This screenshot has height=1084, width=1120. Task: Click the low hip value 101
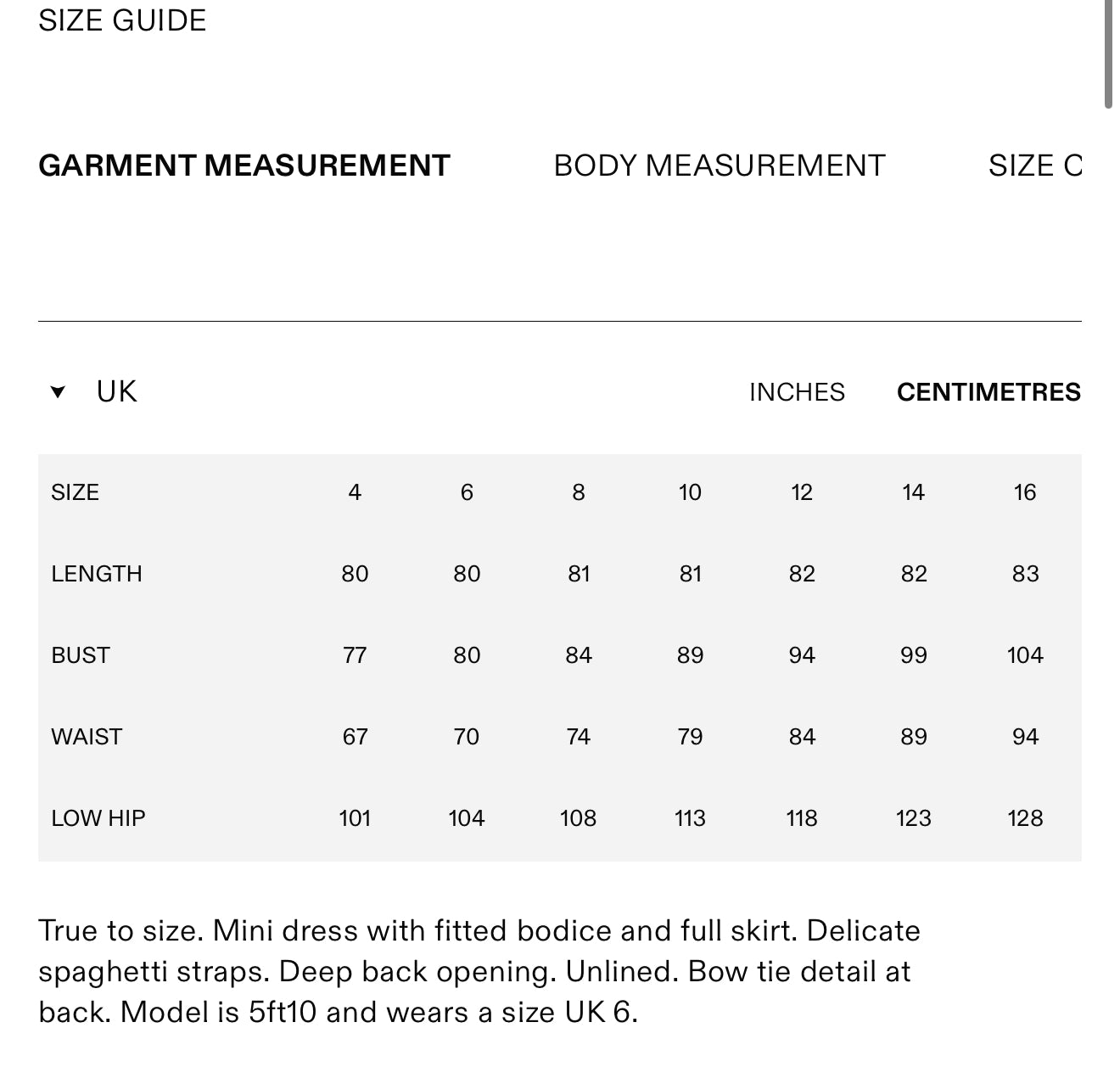tap(355, 818)
